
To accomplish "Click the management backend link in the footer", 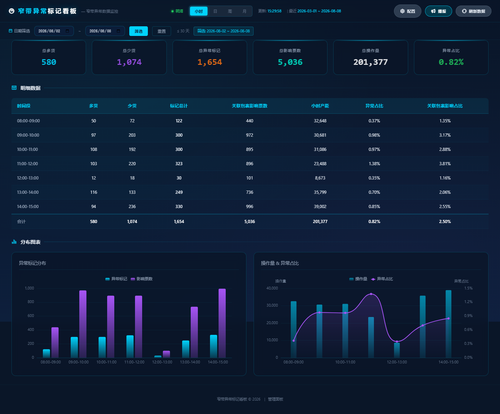I will [x=276, y=399].
